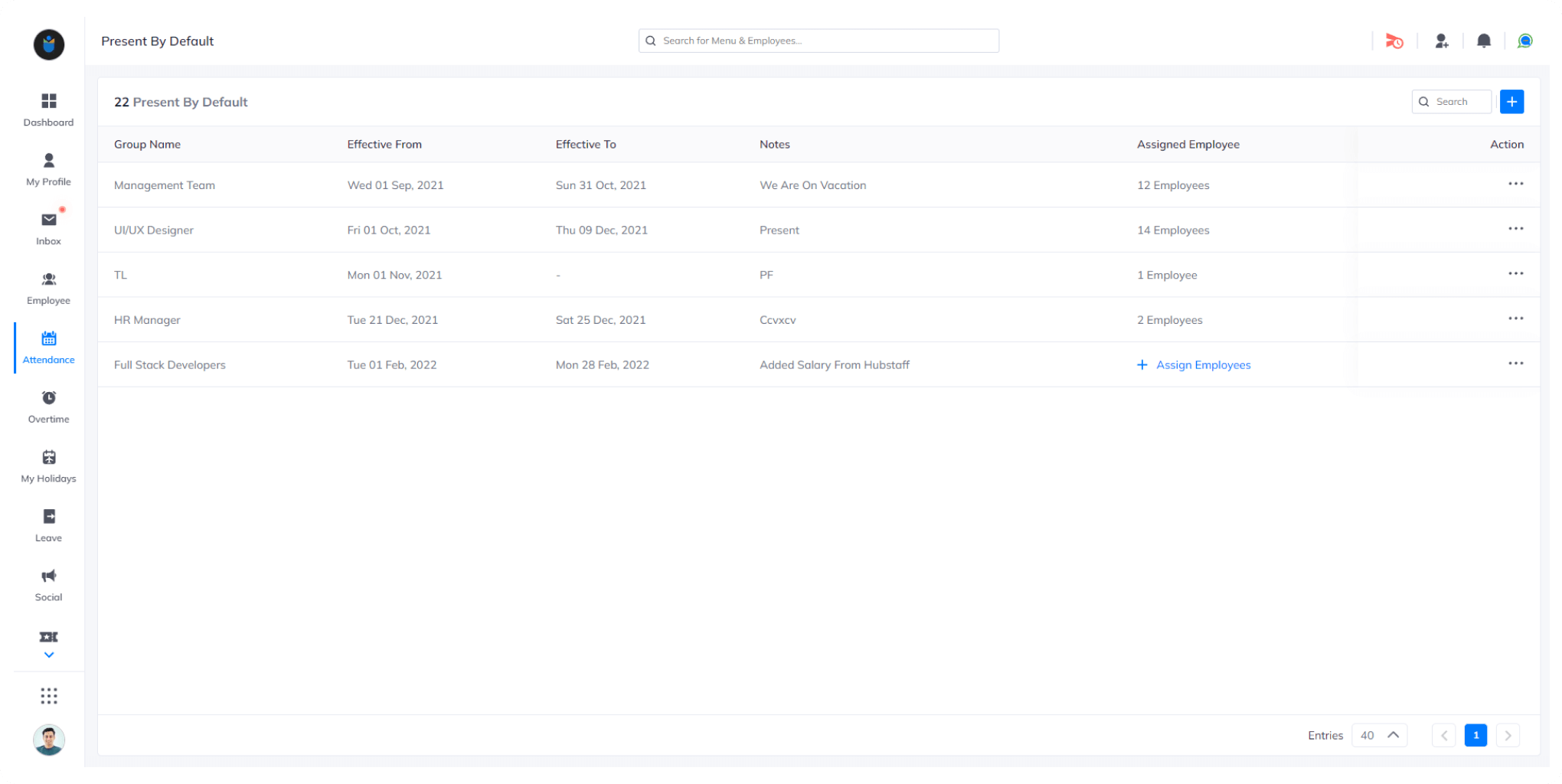Click the Group Name column header
This screenshot has width=1562, height=784.
click(x=147, y=145)
